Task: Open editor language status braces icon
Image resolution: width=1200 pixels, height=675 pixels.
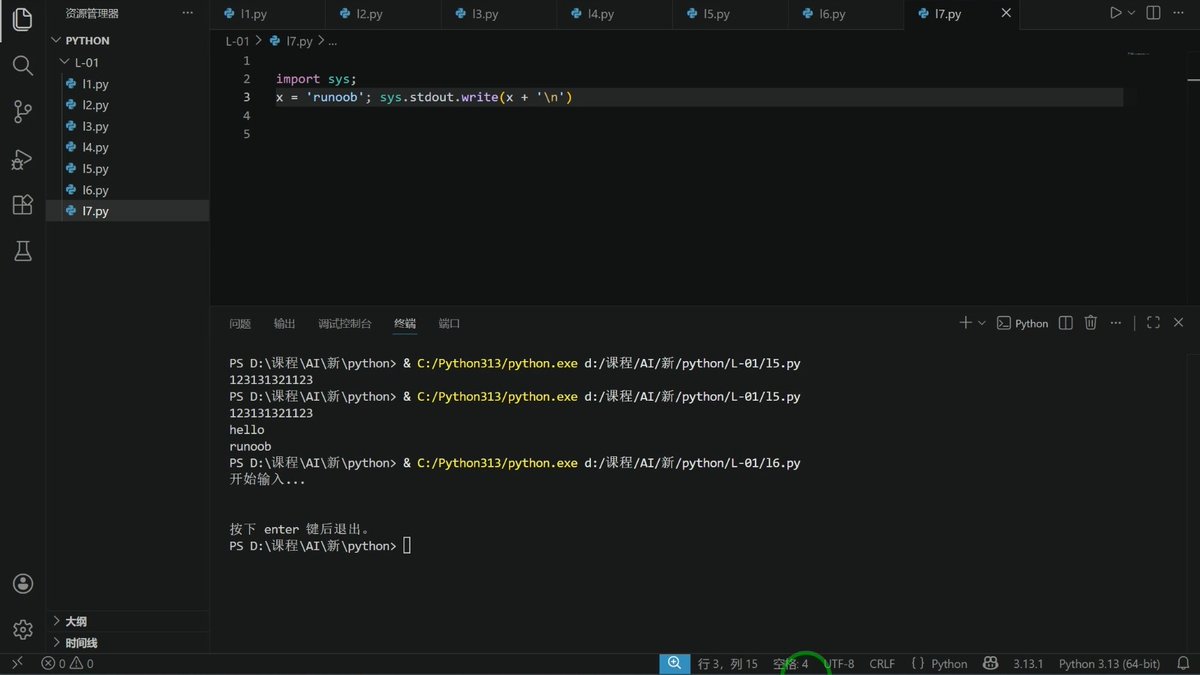Action: pos(917,664)
